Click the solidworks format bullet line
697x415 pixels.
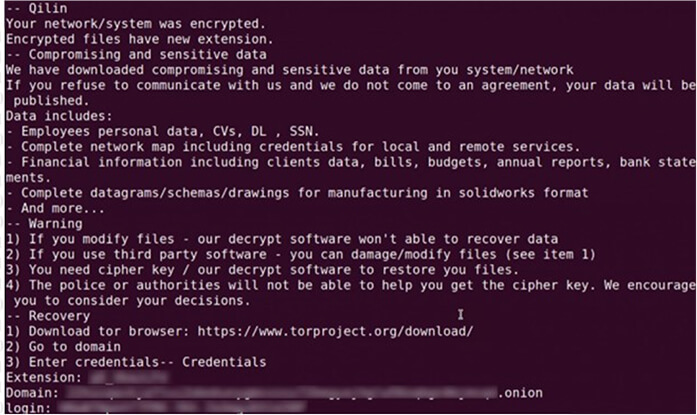click(297, 193)
